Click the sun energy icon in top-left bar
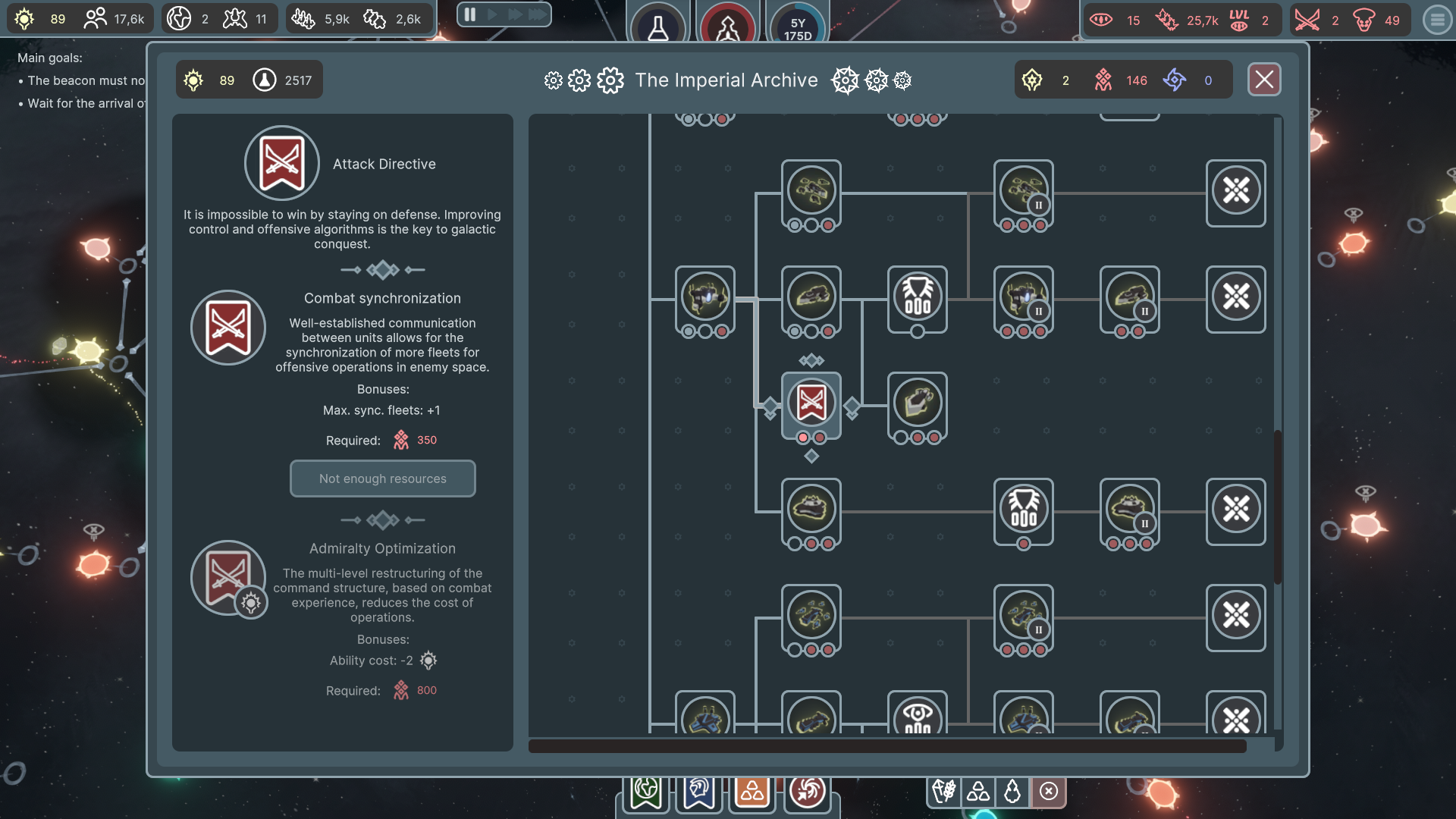This screenshot has width=1456, height=819. [24, 19]
